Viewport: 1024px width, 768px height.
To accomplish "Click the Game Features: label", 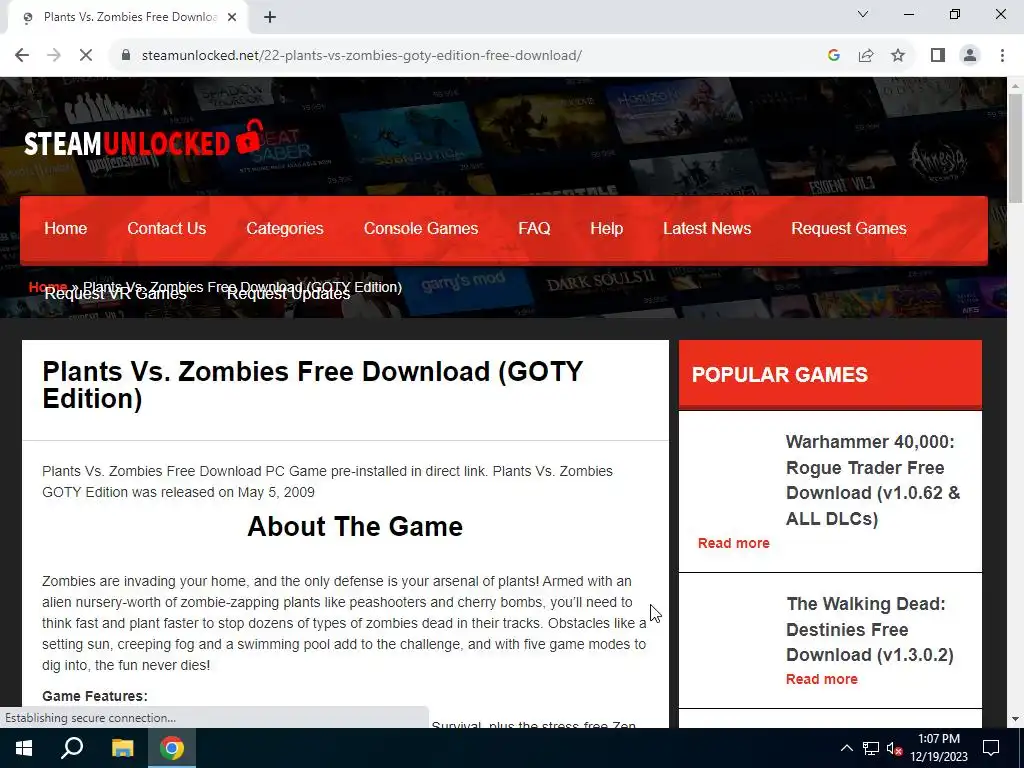I will click(95, 696).
